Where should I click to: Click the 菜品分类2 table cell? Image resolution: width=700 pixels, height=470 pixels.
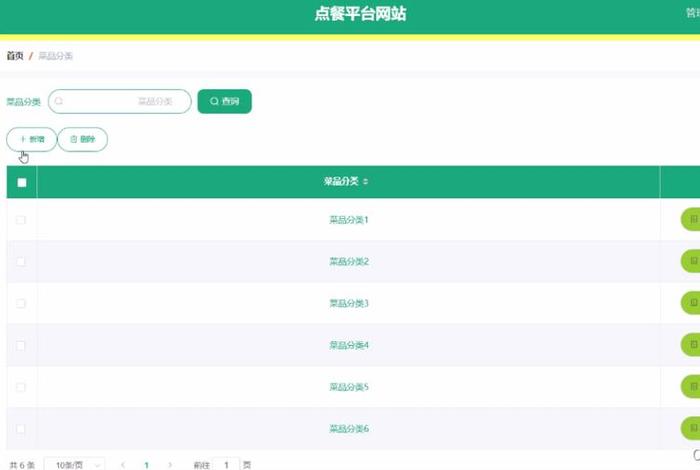349,262
